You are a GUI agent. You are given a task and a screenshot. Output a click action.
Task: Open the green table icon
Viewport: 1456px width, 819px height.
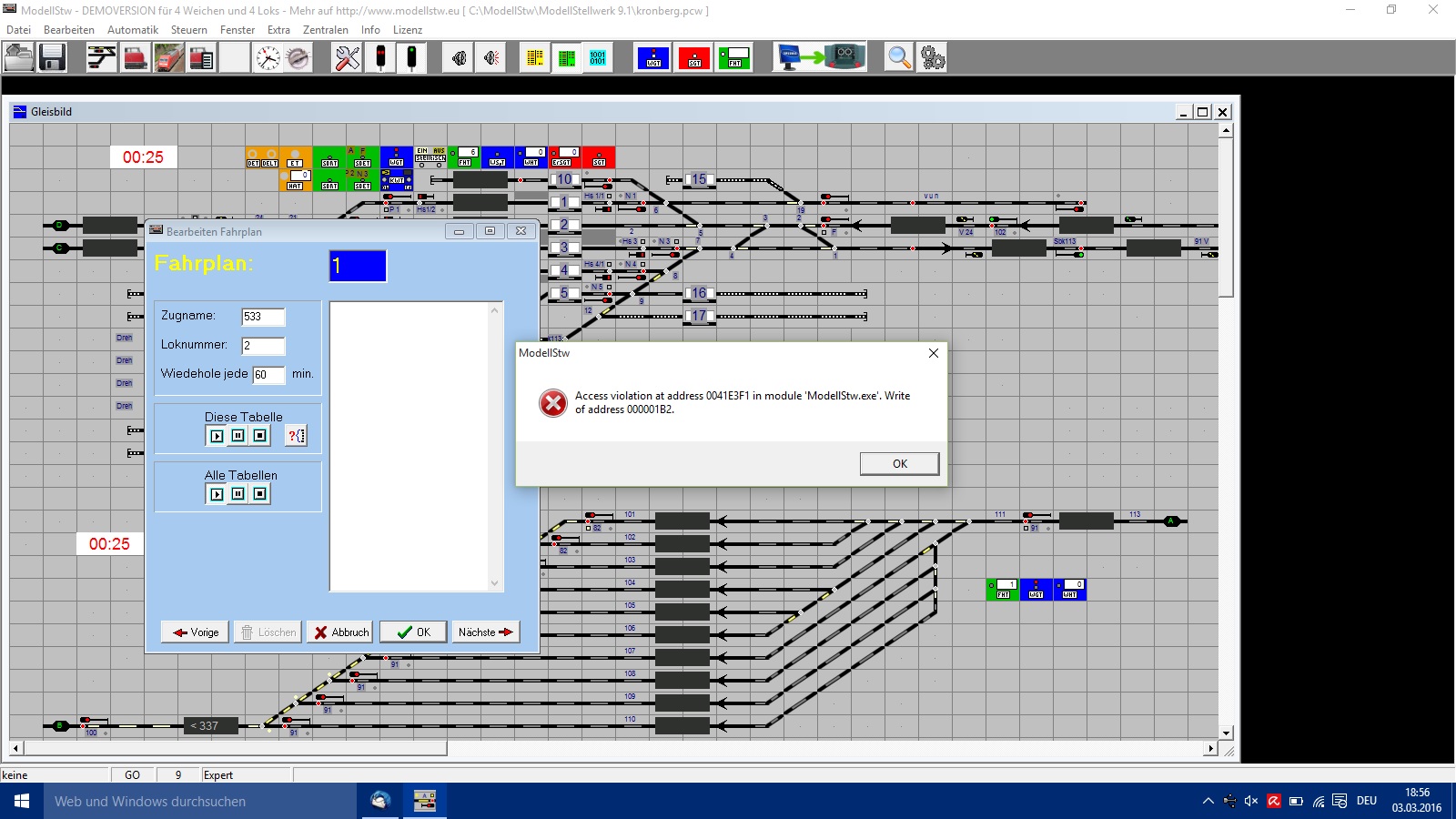(567, 57)
